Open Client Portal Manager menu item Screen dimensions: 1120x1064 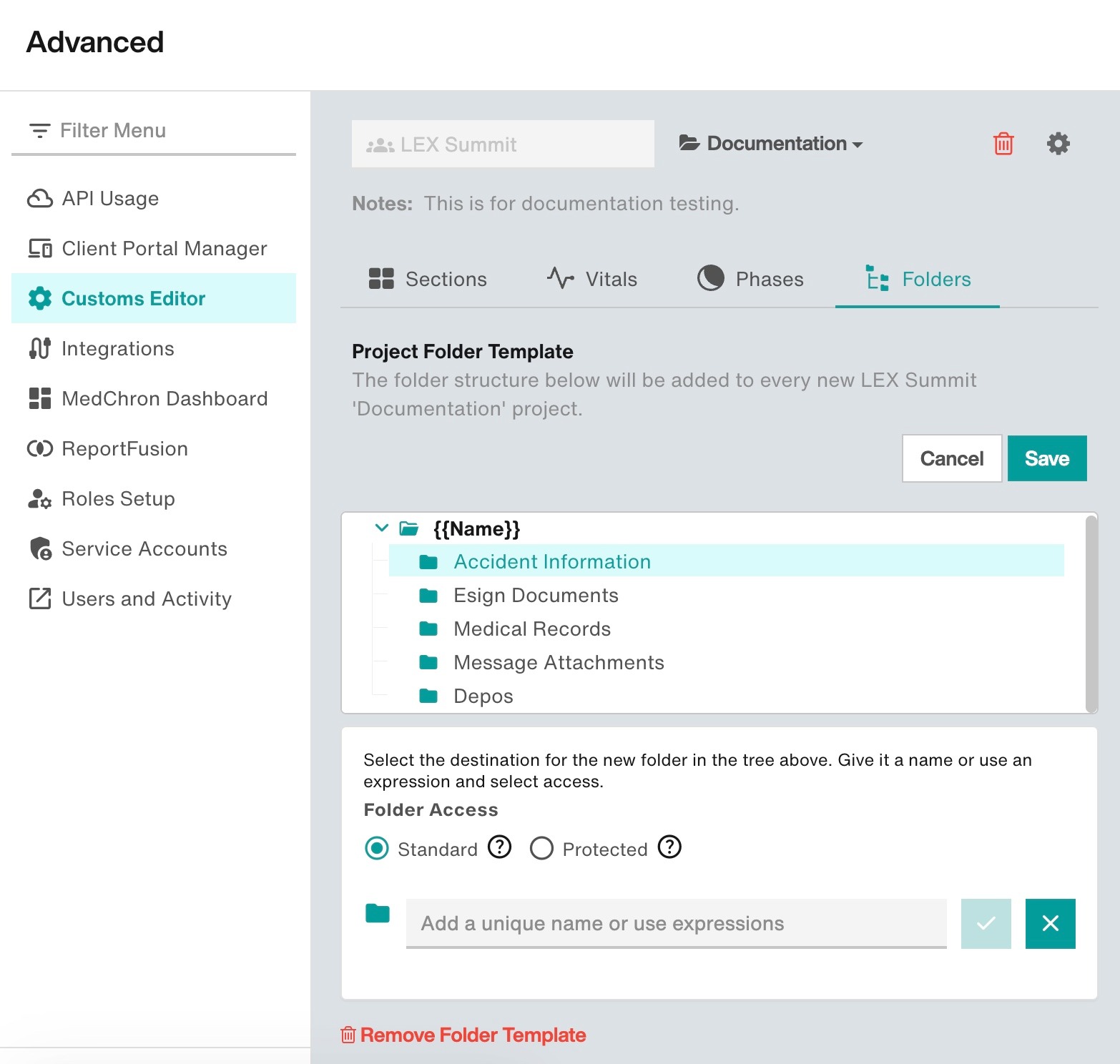click(x=154, y=248)
